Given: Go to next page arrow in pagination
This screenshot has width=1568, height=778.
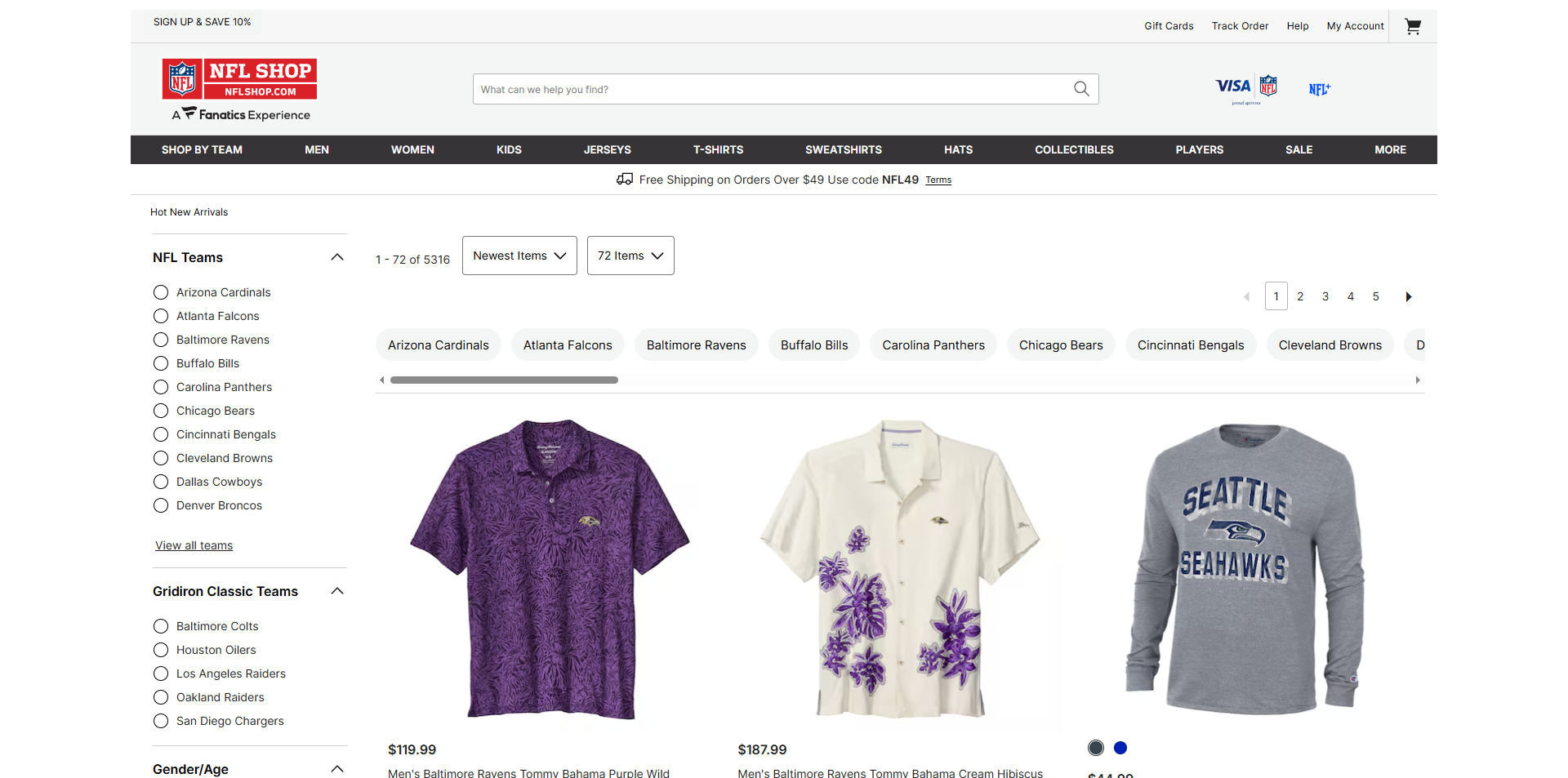Looking at the screenshot, I should tap(1408, 297).
